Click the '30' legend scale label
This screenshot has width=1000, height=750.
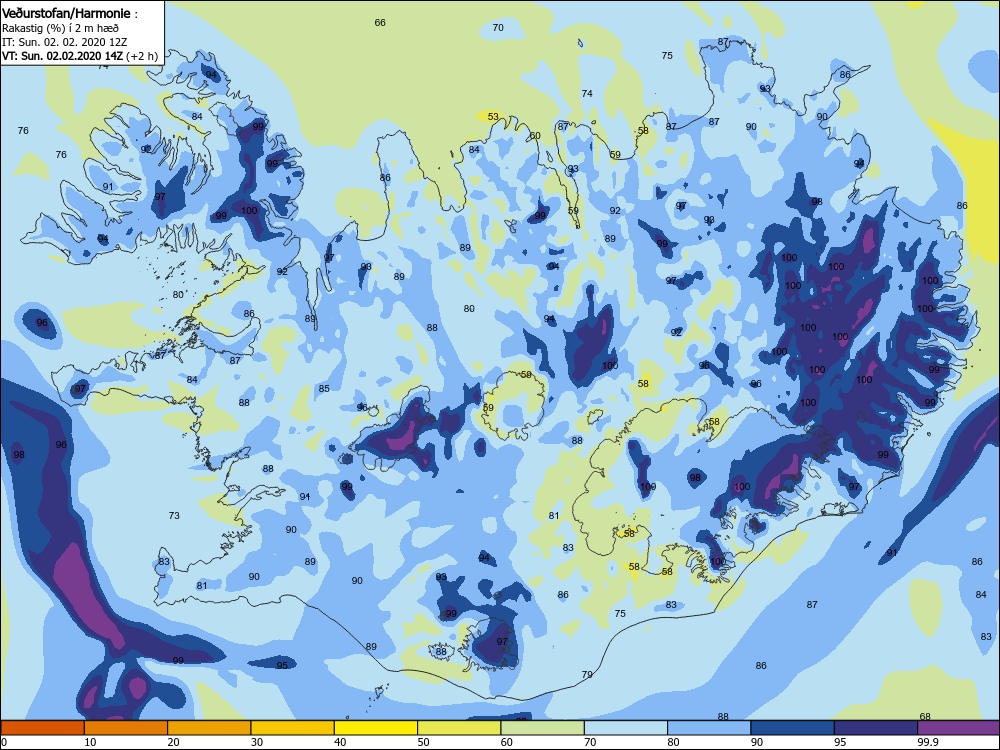point(257,742)
